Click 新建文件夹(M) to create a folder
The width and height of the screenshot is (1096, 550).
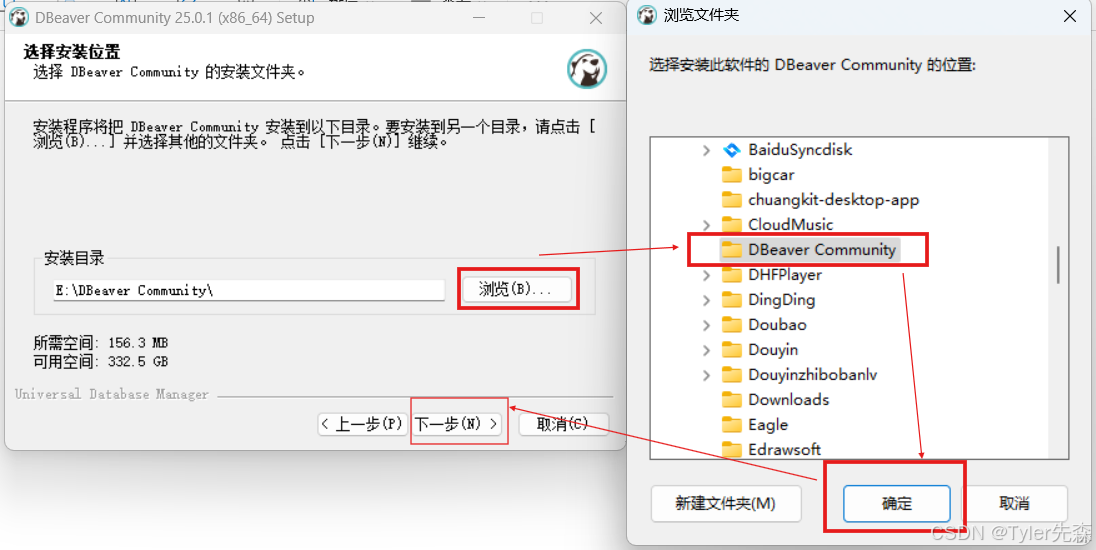click(726, 503)
